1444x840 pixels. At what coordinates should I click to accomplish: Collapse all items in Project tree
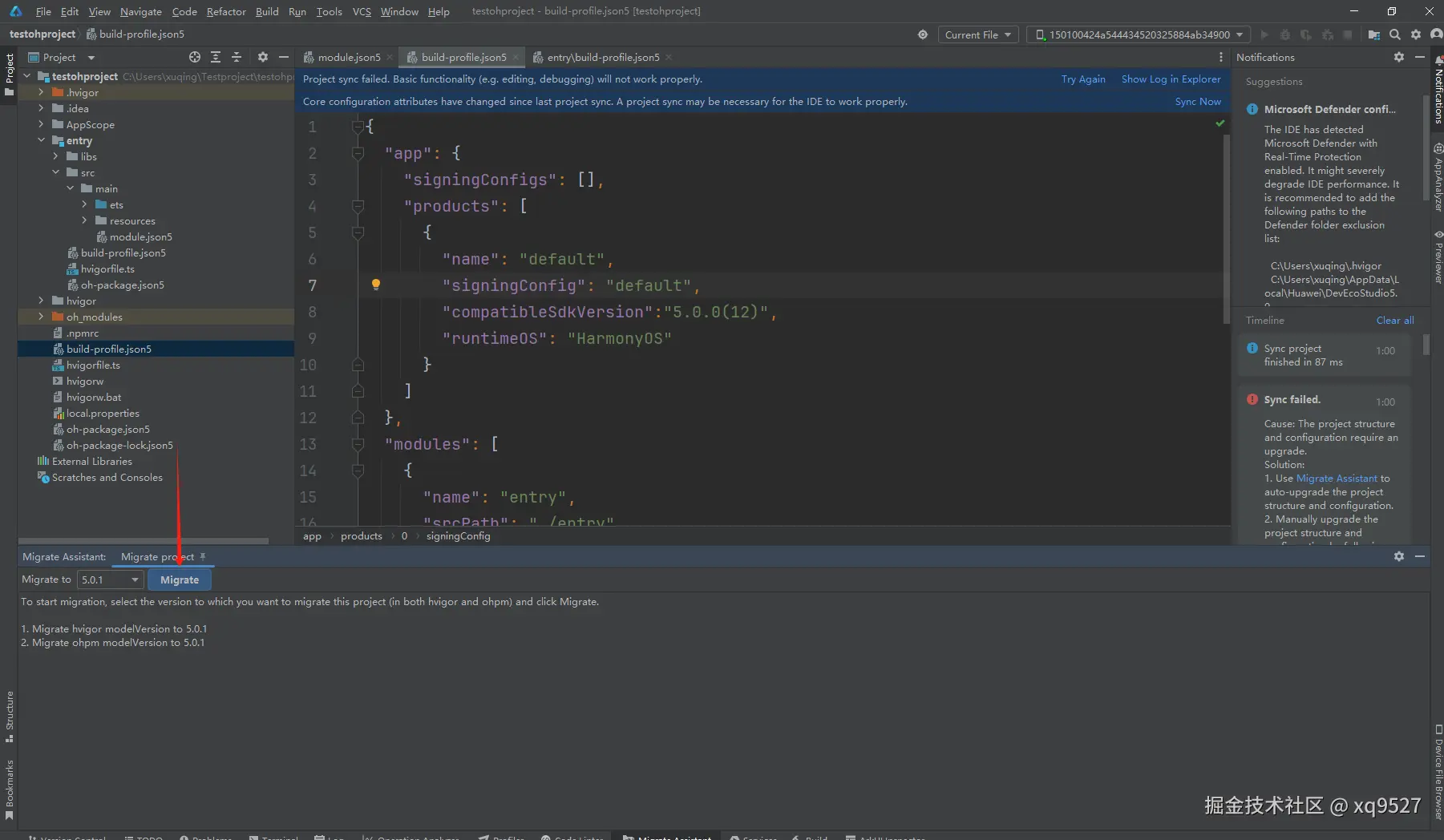pyautogui.click(x=237, y=57)
